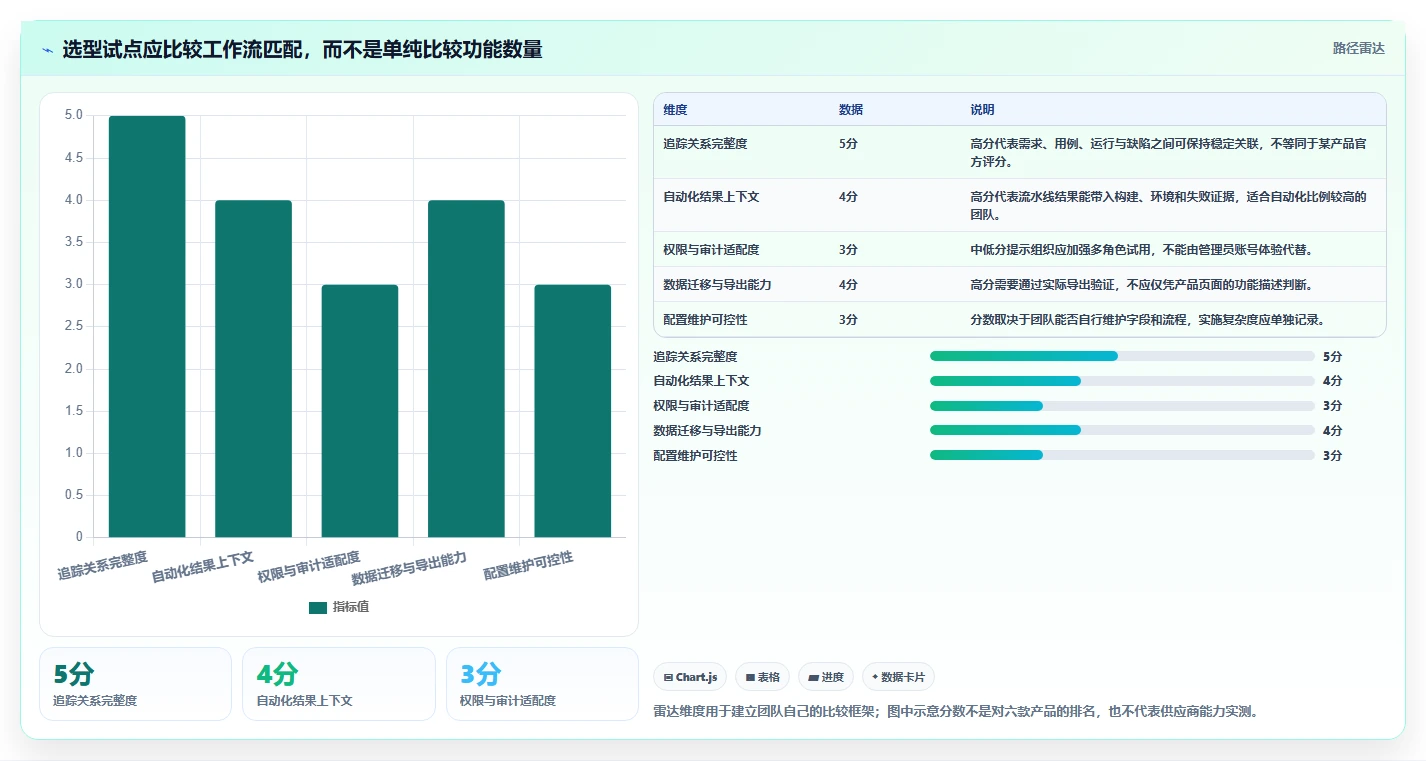This screenshot has width=1426, height=761.
Task: Click the 数据迁移与导出能力 chart axis label
Action: coord(409,568)
